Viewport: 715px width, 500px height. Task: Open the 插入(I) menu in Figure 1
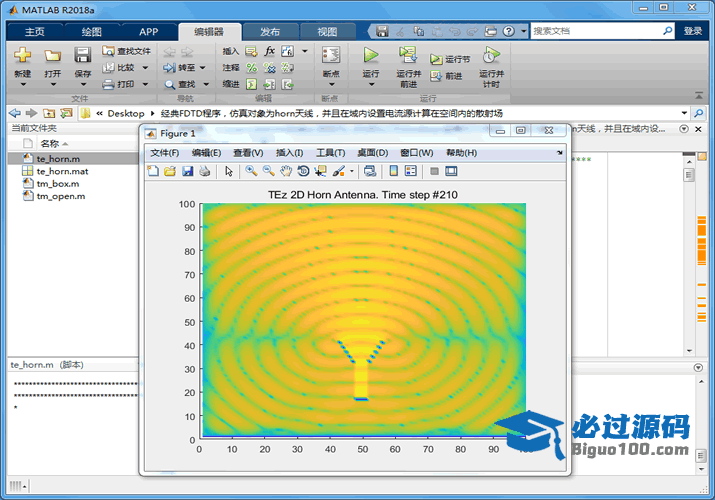290,153
